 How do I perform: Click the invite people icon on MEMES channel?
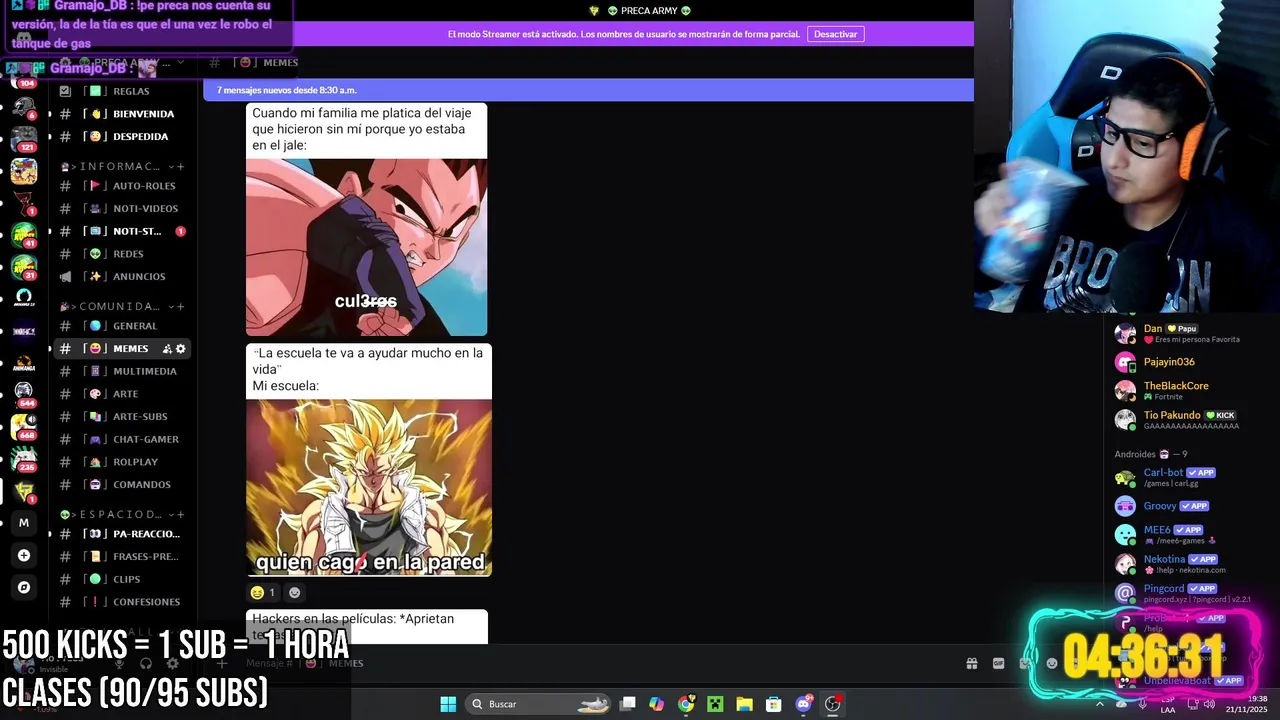click(167, 349)
